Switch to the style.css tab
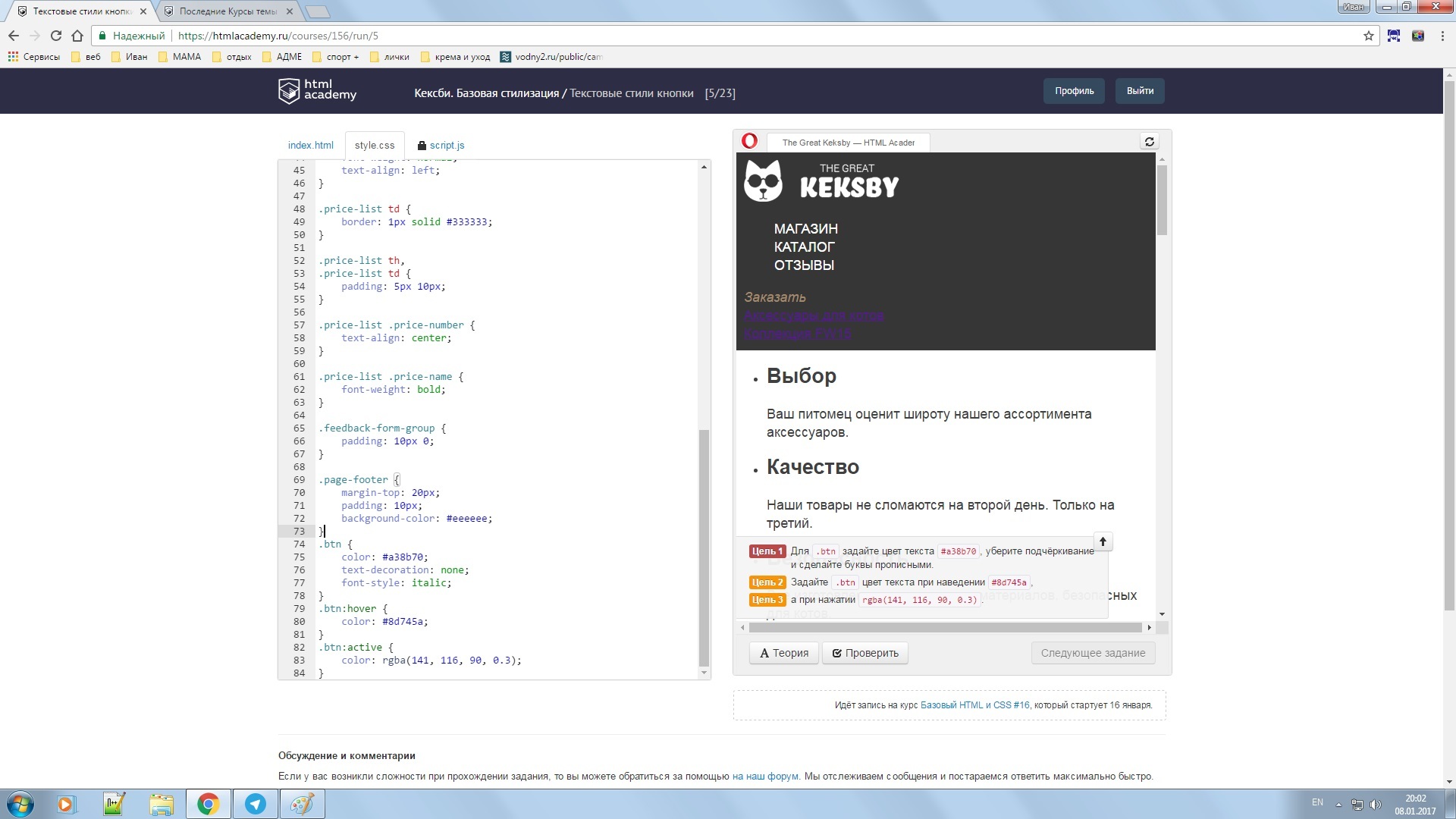Image resolution: width=1456 pixels, height=819 pixels. click(375, 145)
